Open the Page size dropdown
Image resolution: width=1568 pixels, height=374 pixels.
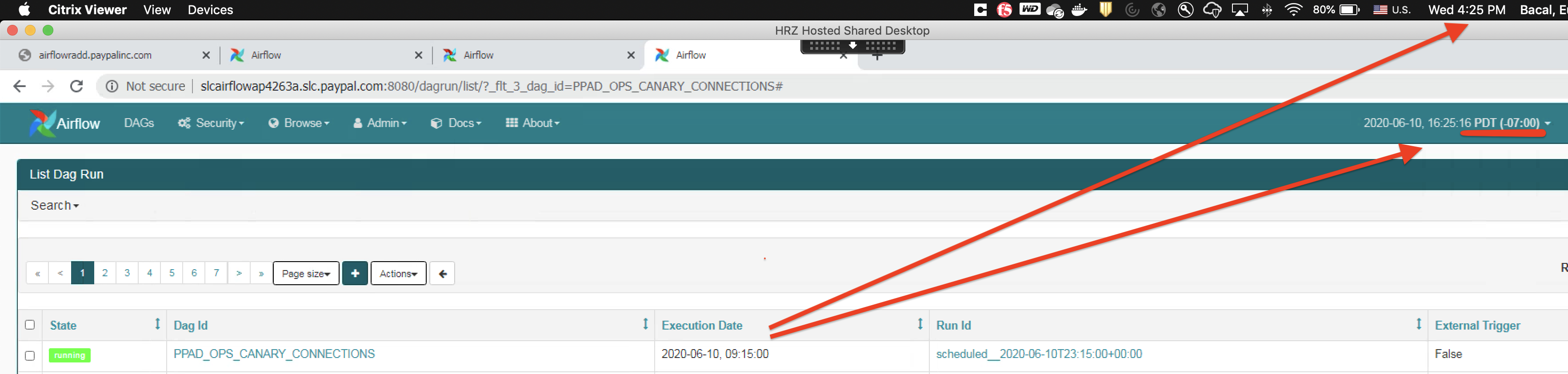[306, 274]
